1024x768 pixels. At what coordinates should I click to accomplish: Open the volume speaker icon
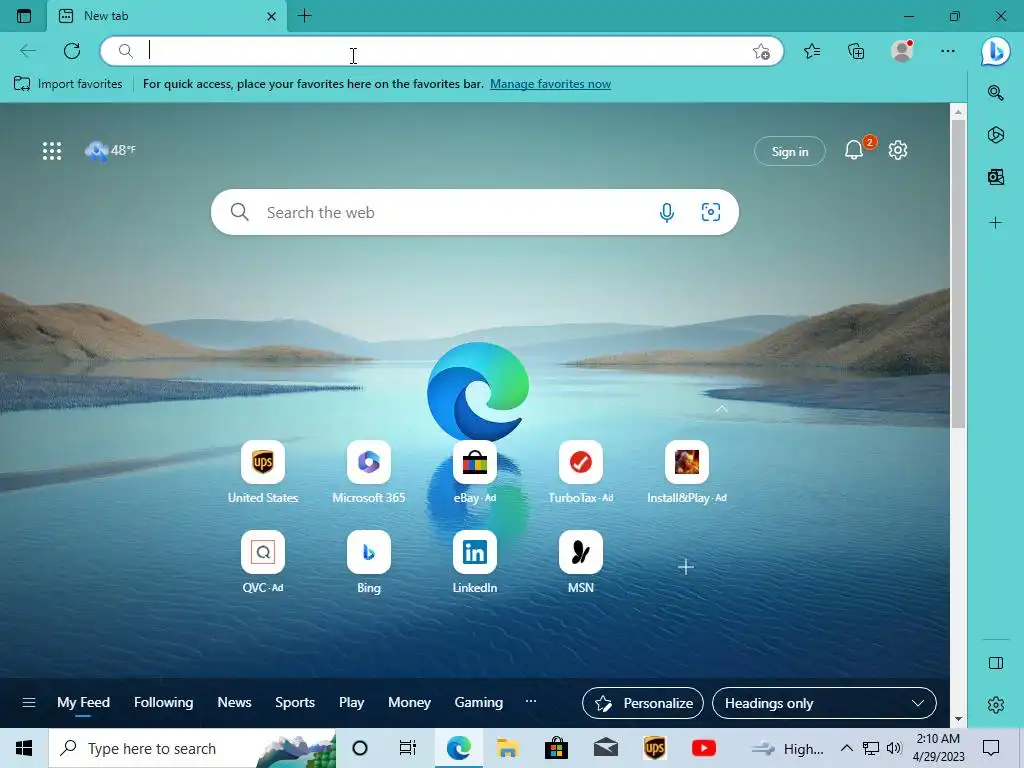click(894, 748)
